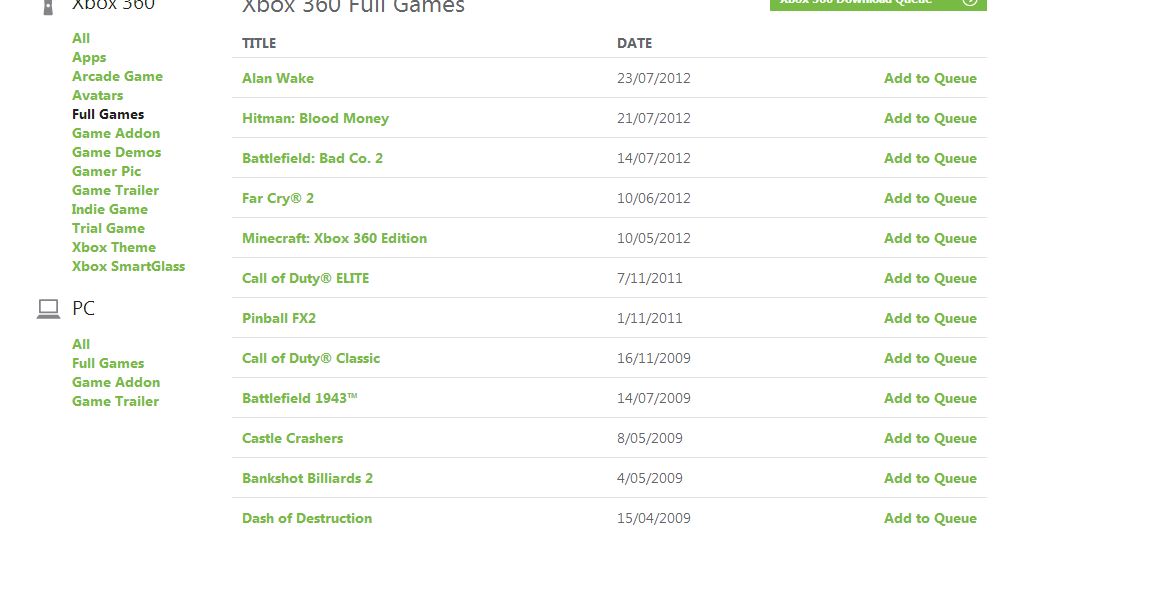Open the Call of Duty Classic title
The image size is (1152, 609).
coord(311,358)
